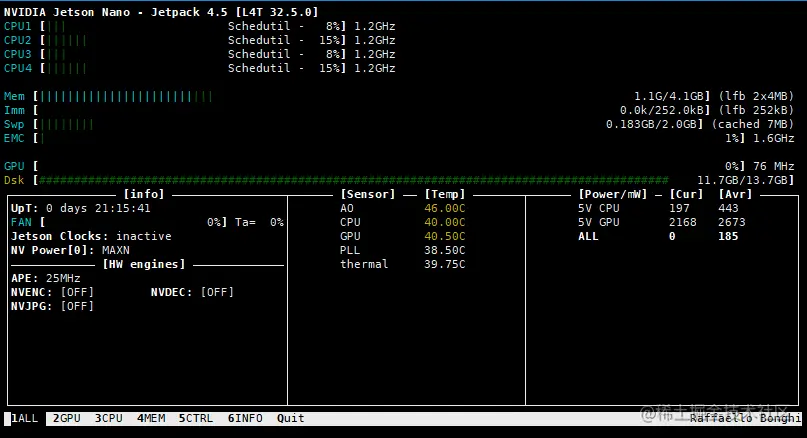
Task: Click the FAN label
Action: pos(21,222)
